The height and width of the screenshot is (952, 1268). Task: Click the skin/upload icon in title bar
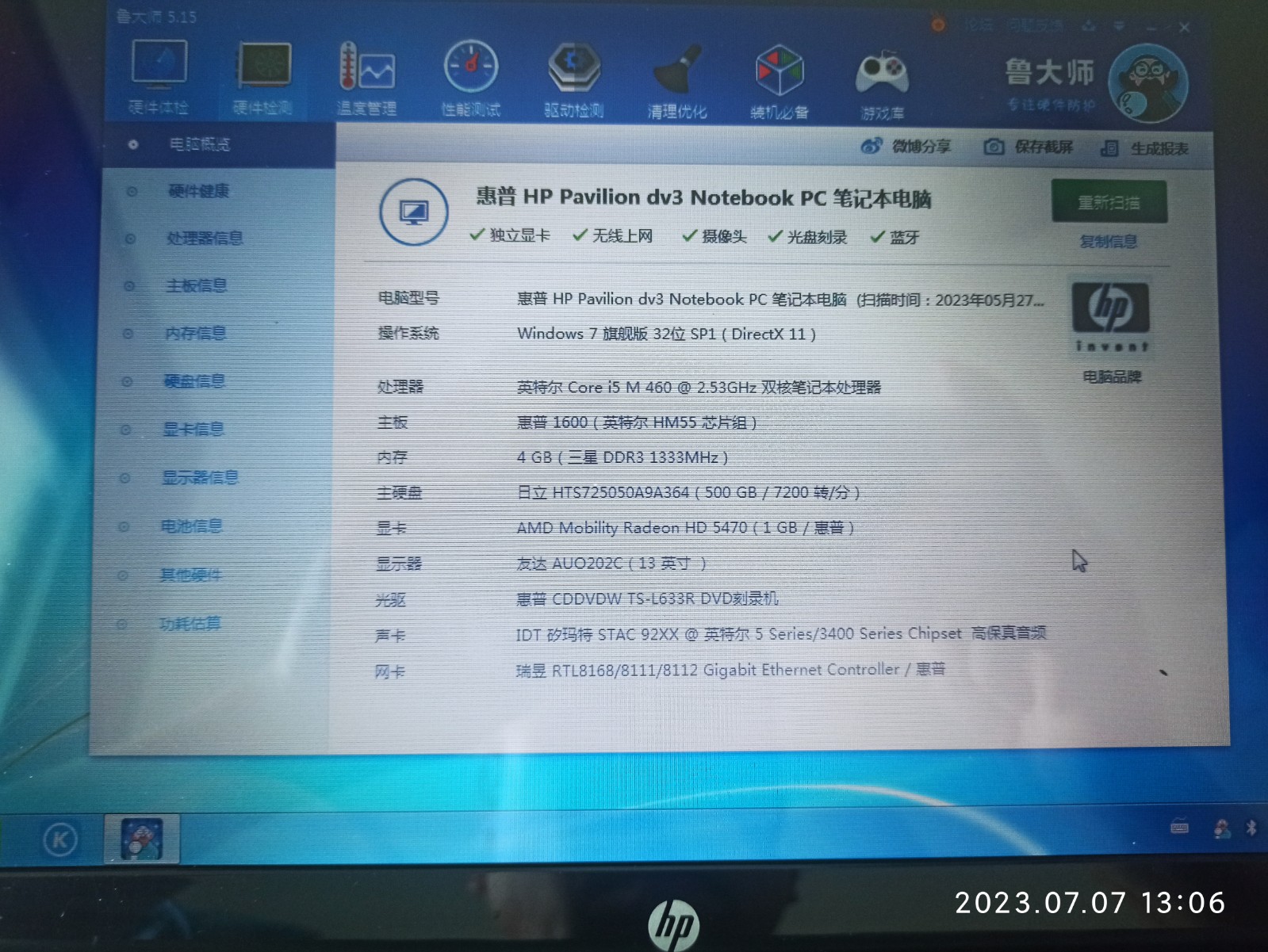tap(1089, 26)
